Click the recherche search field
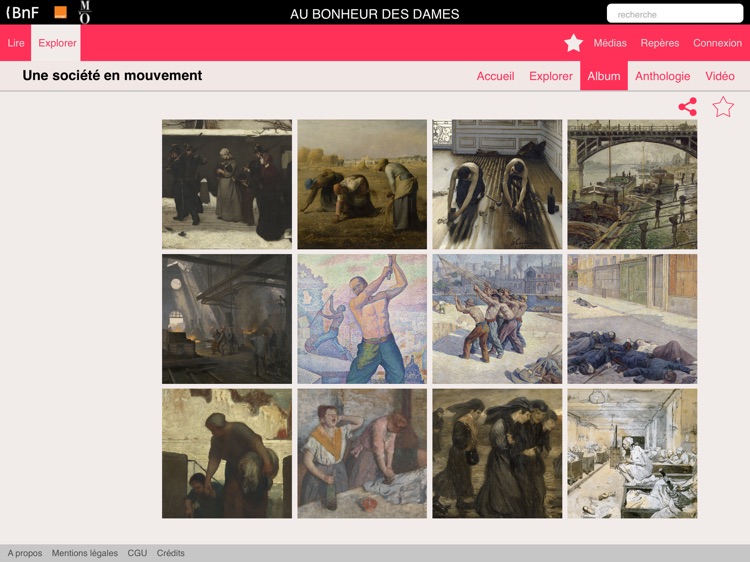 tap(674, 14)
